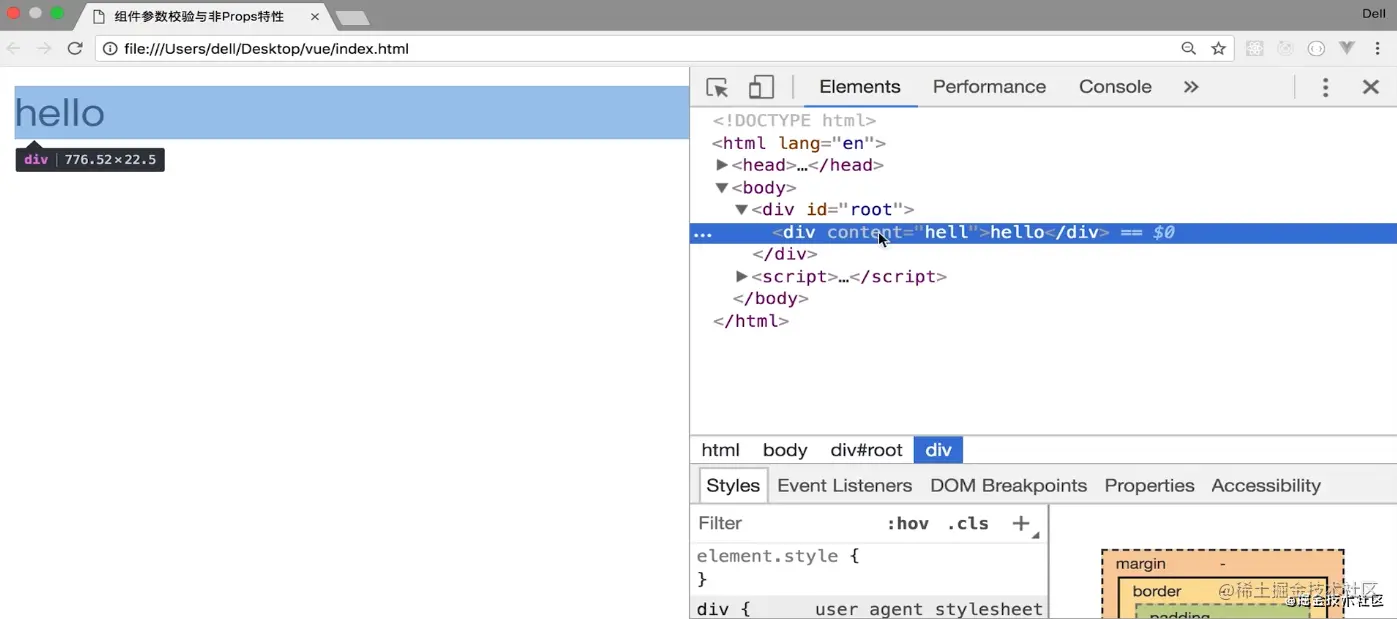
Task: Click the margin area of box model
Action: 1140,564
